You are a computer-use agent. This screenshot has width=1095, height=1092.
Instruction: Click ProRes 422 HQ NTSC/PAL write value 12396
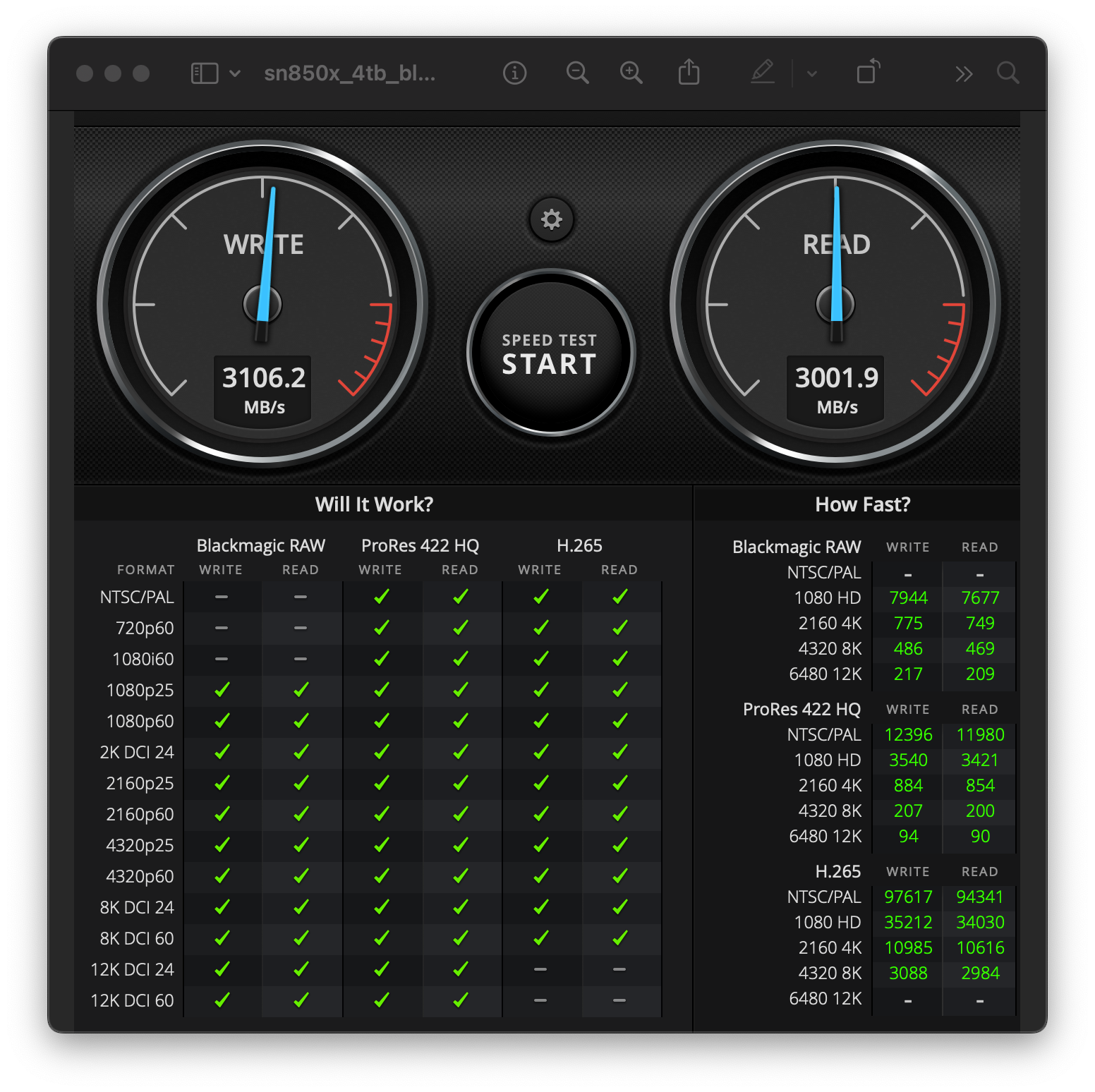click(x=908, y=735)
